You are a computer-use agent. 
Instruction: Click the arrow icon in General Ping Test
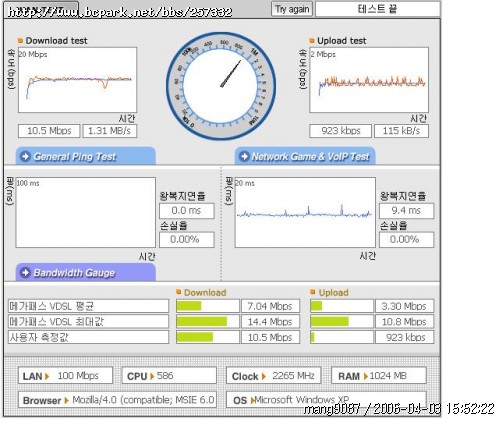tap(25, 156)
